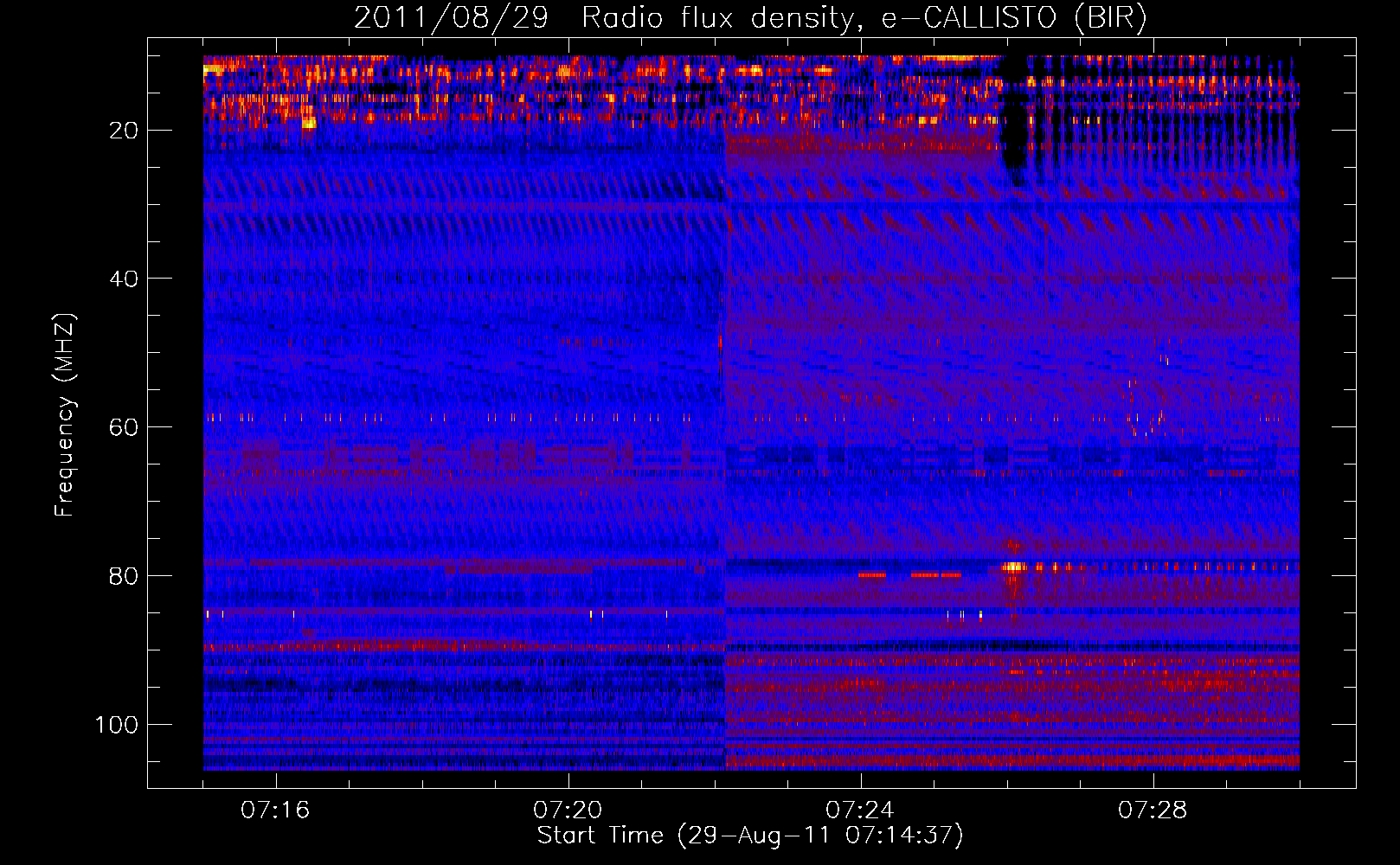Click the 07:20 time tick label

[568, 811]
